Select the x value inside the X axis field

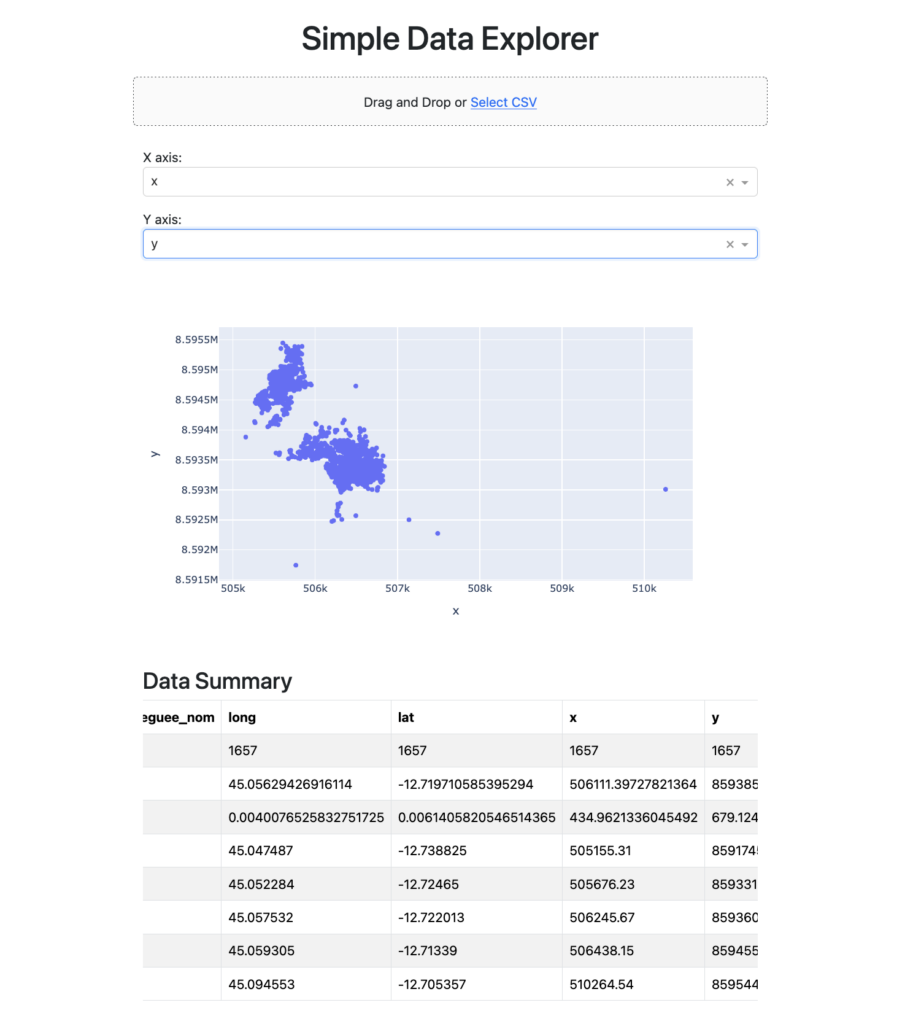(x=155, y=181)
